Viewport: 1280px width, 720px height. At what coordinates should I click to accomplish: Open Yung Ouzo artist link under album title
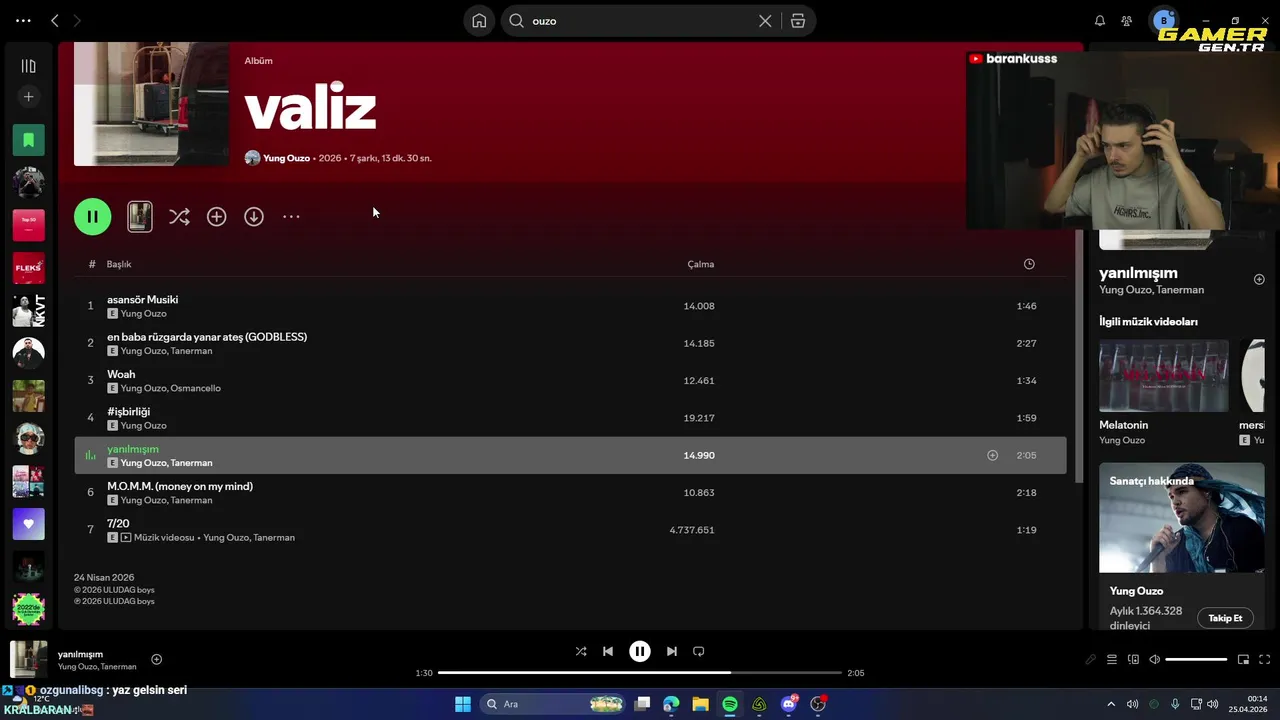click(x=286, y=158)
